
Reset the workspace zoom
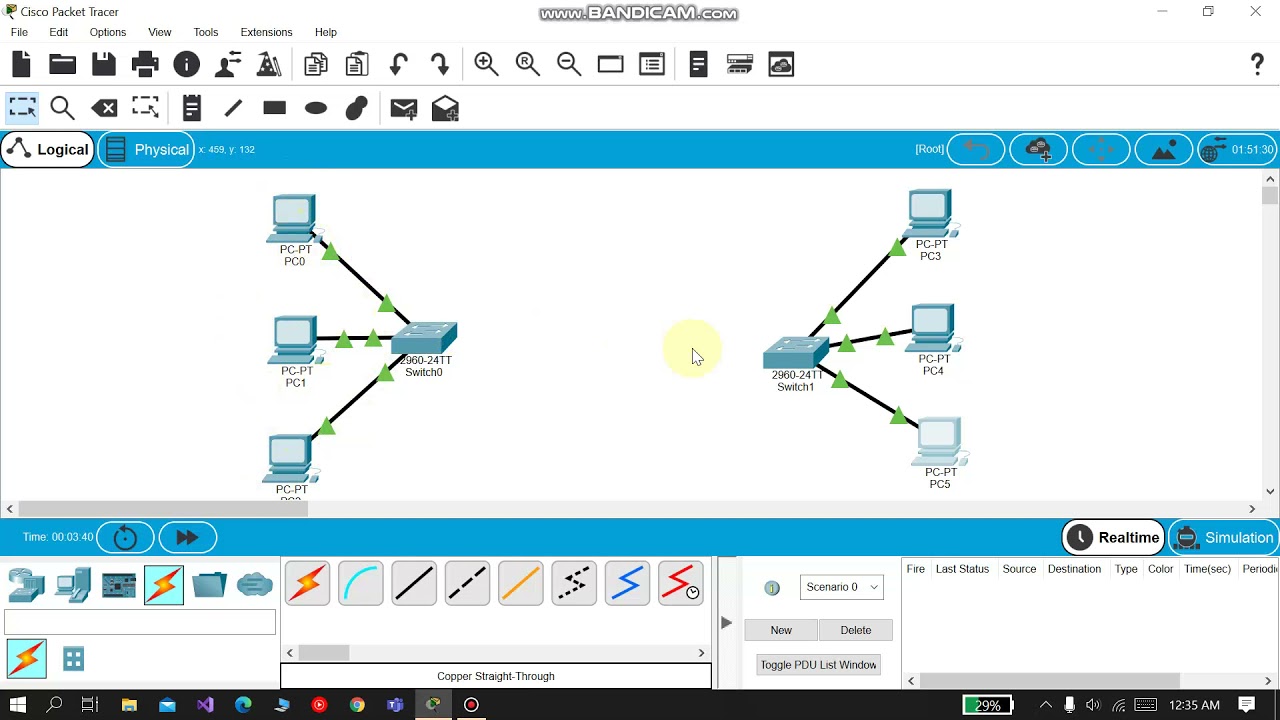(527, 64)
